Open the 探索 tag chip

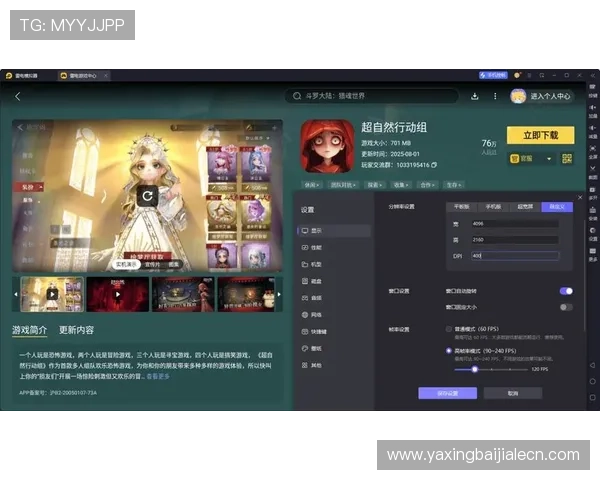tap(375, 185)
